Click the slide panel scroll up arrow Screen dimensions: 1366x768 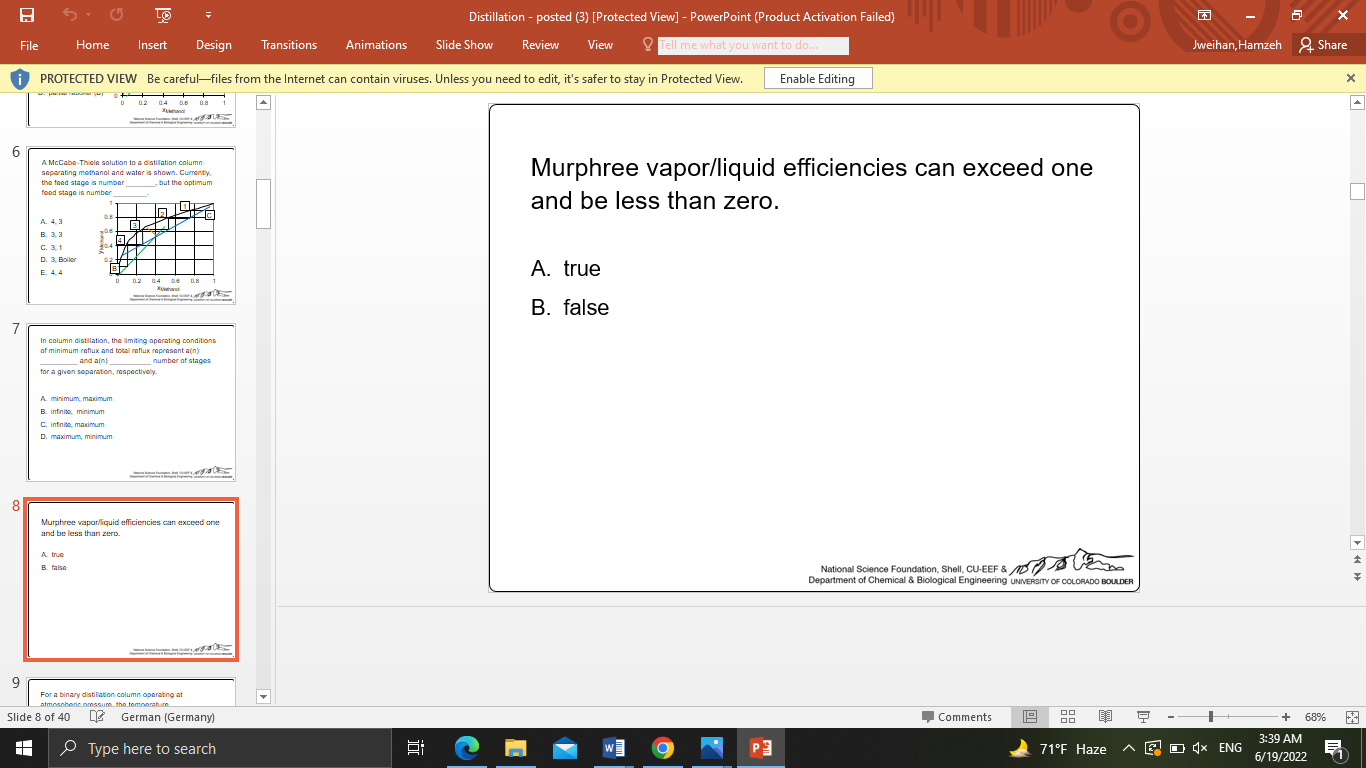point(264,102)
